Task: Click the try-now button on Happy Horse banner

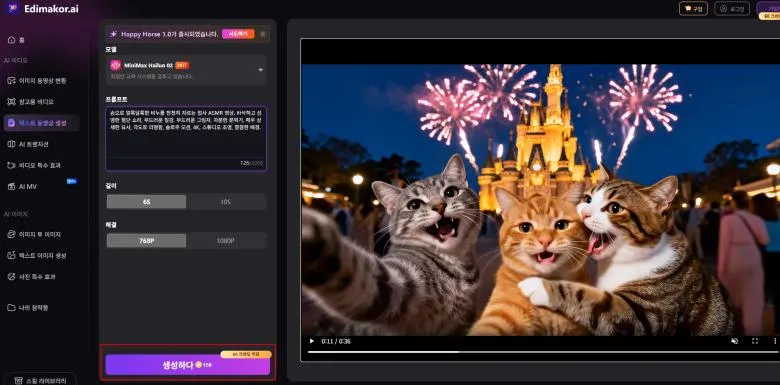Action: click(x=238, y=34)
